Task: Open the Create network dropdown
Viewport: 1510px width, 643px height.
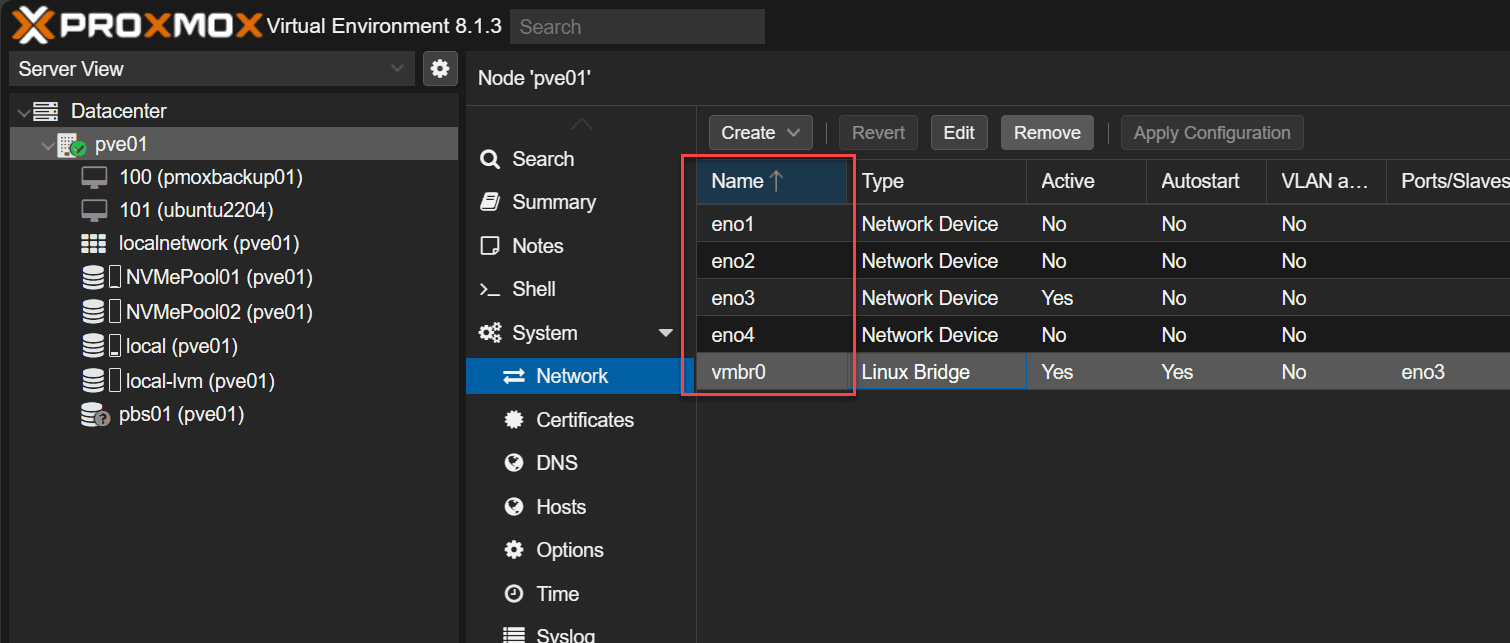Action: [x=760, y=133]
